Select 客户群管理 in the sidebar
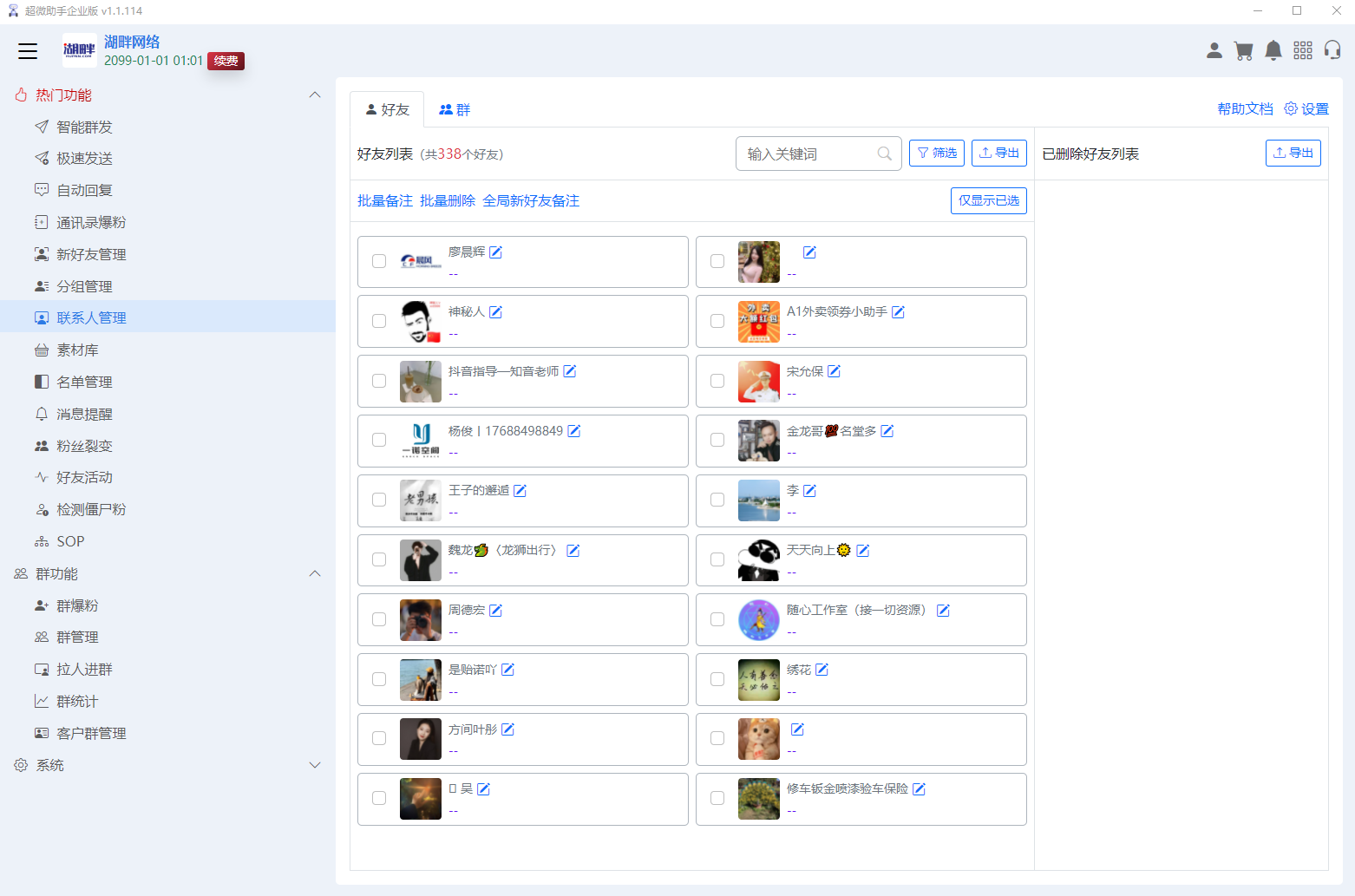The height and width of the screenshot is (896, 1355). click(x=91, y=733)
